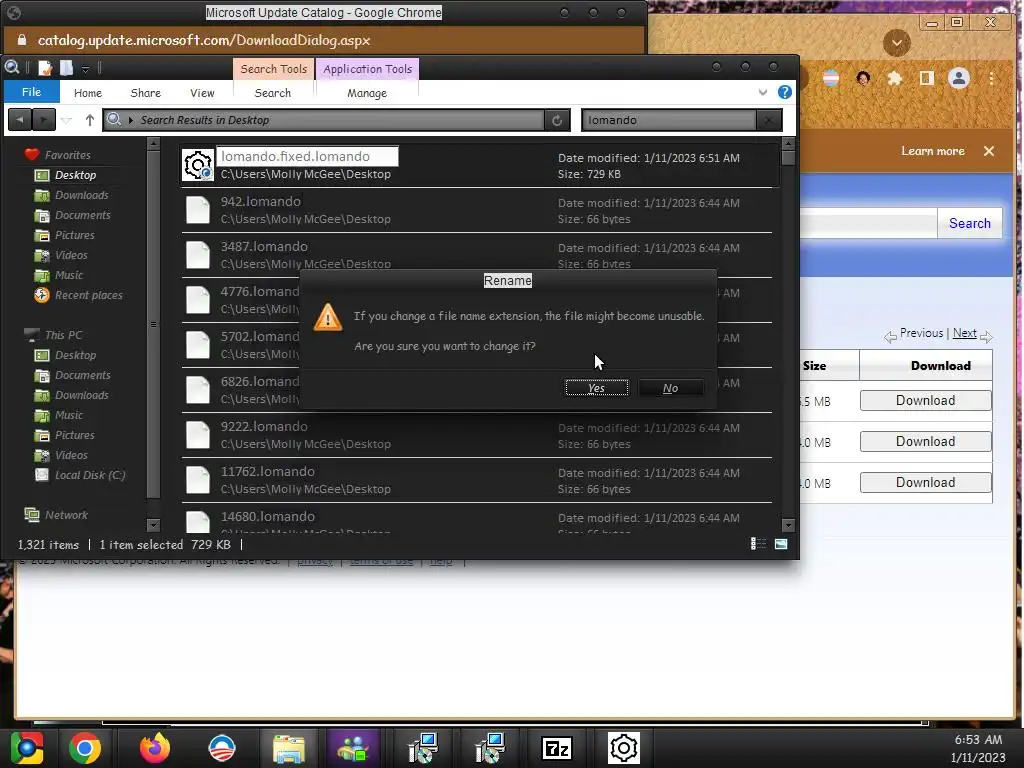Screen dimensions: 1024x768
Task: Click Download for the second catalog row
Action: tap(925, 441)
